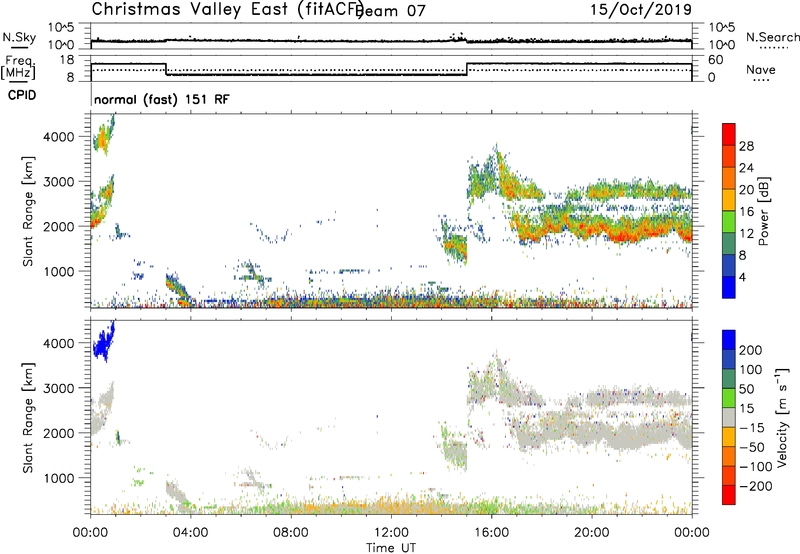800x554 pixels.
Task: Click the '1000' tick of velocity panel
Action: (x=59, y=478)
